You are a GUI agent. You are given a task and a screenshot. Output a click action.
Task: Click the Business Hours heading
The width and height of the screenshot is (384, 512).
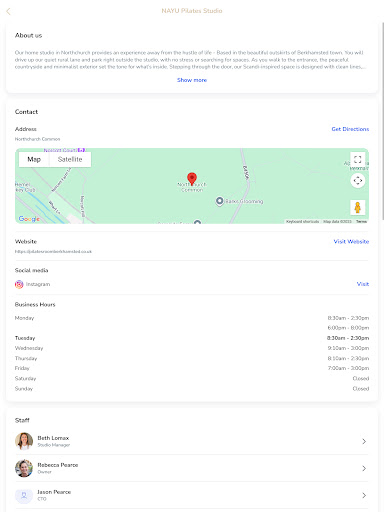pos(35,304)
